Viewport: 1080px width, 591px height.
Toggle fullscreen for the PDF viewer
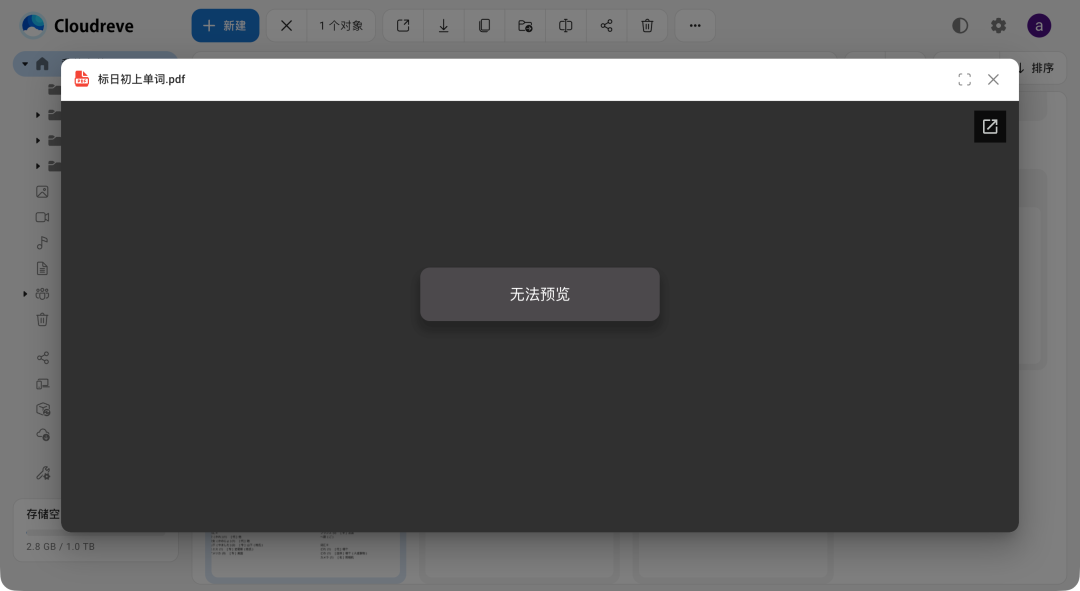964,80
